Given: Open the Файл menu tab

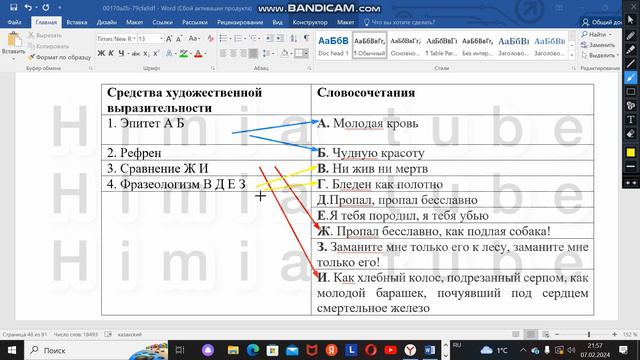Looking at the screenshot, I should [x=15, y=22].
